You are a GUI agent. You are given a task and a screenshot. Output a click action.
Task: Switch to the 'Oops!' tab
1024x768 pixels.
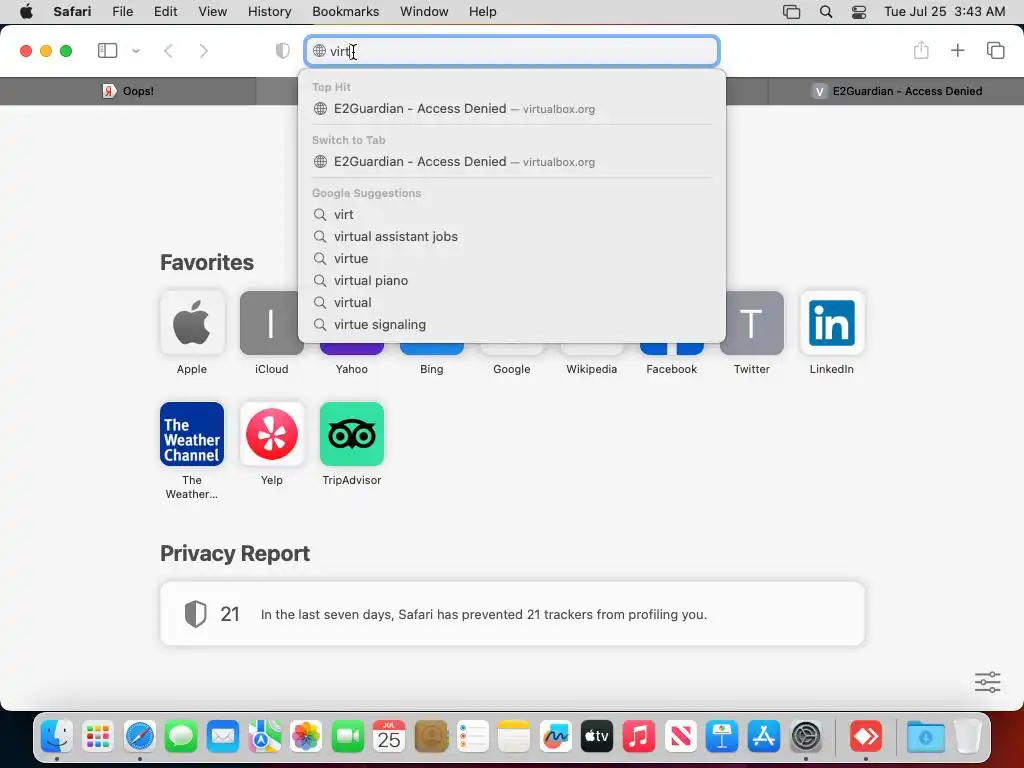[128, 91]
